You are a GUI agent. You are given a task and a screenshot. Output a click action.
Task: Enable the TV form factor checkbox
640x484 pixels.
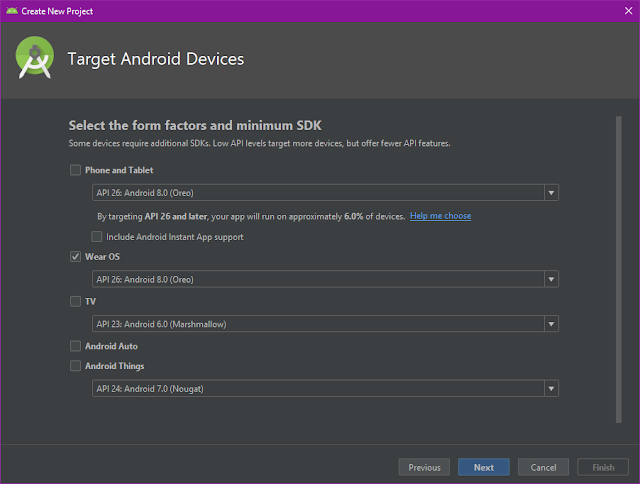coord(75,301)
